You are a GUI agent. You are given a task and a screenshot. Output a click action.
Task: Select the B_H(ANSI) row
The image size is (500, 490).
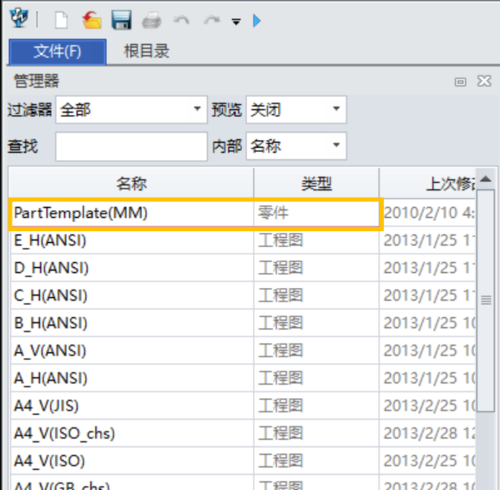click(x=242, y=323)
